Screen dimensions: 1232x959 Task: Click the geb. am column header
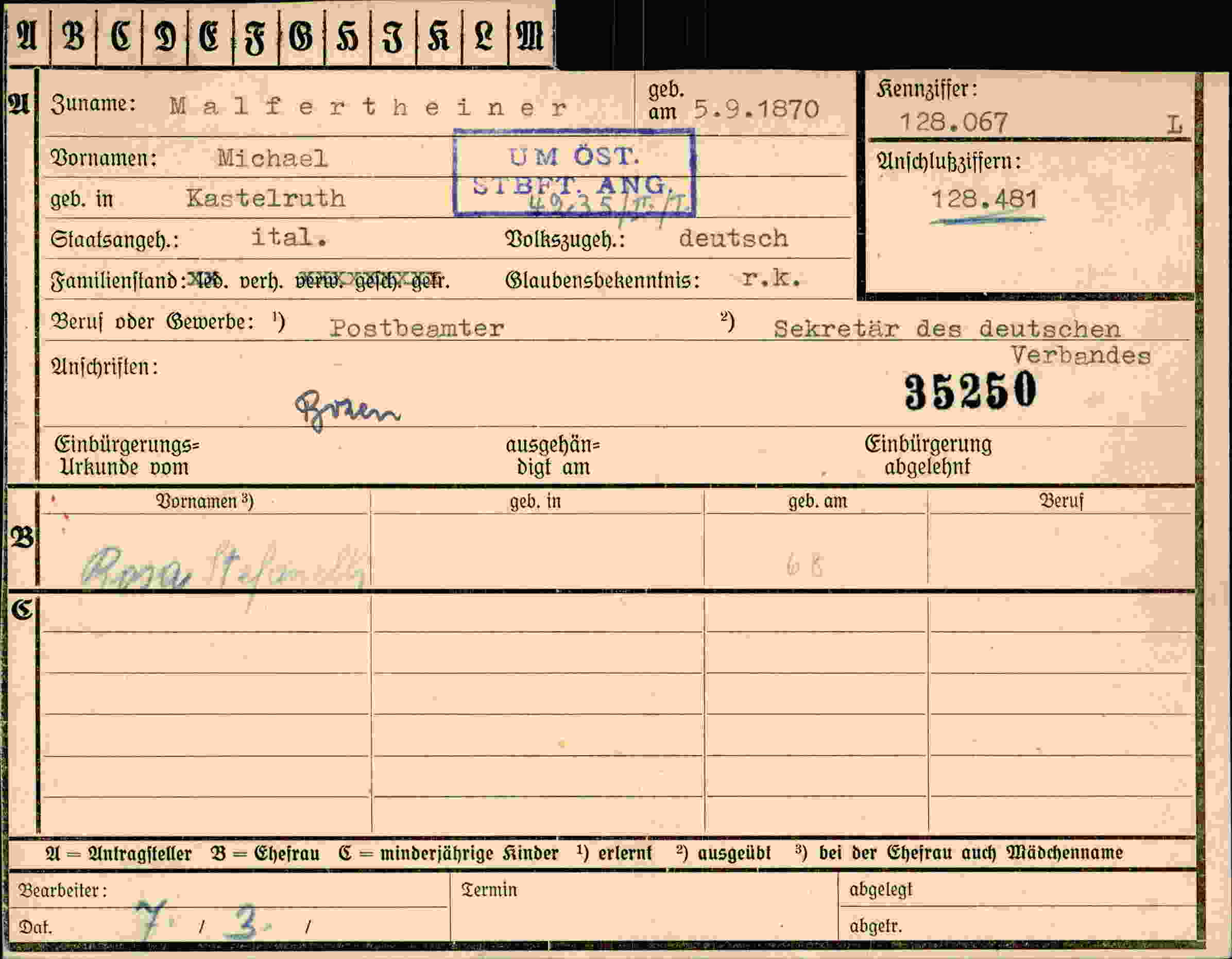[x=818, y=501]
